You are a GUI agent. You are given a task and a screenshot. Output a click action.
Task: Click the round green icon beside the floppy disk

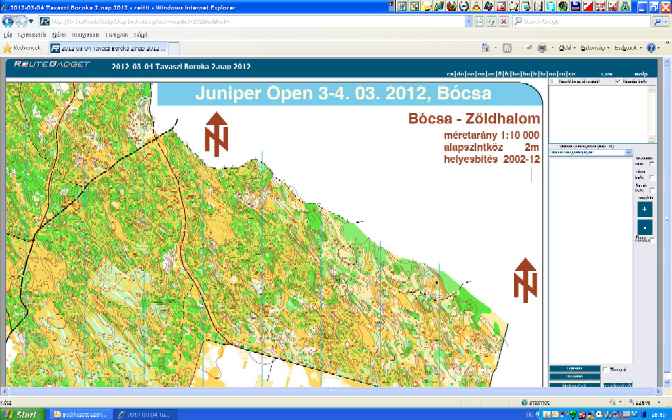[563, 6]
